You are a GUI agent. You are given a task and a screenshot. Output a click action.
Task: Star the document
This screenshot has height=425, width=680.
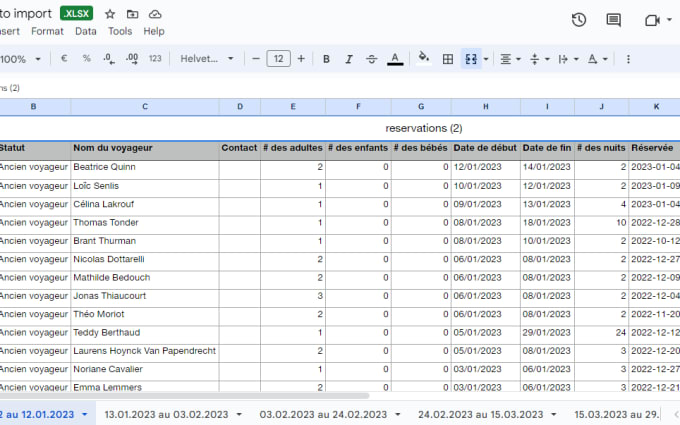click(x=110, y=14)
